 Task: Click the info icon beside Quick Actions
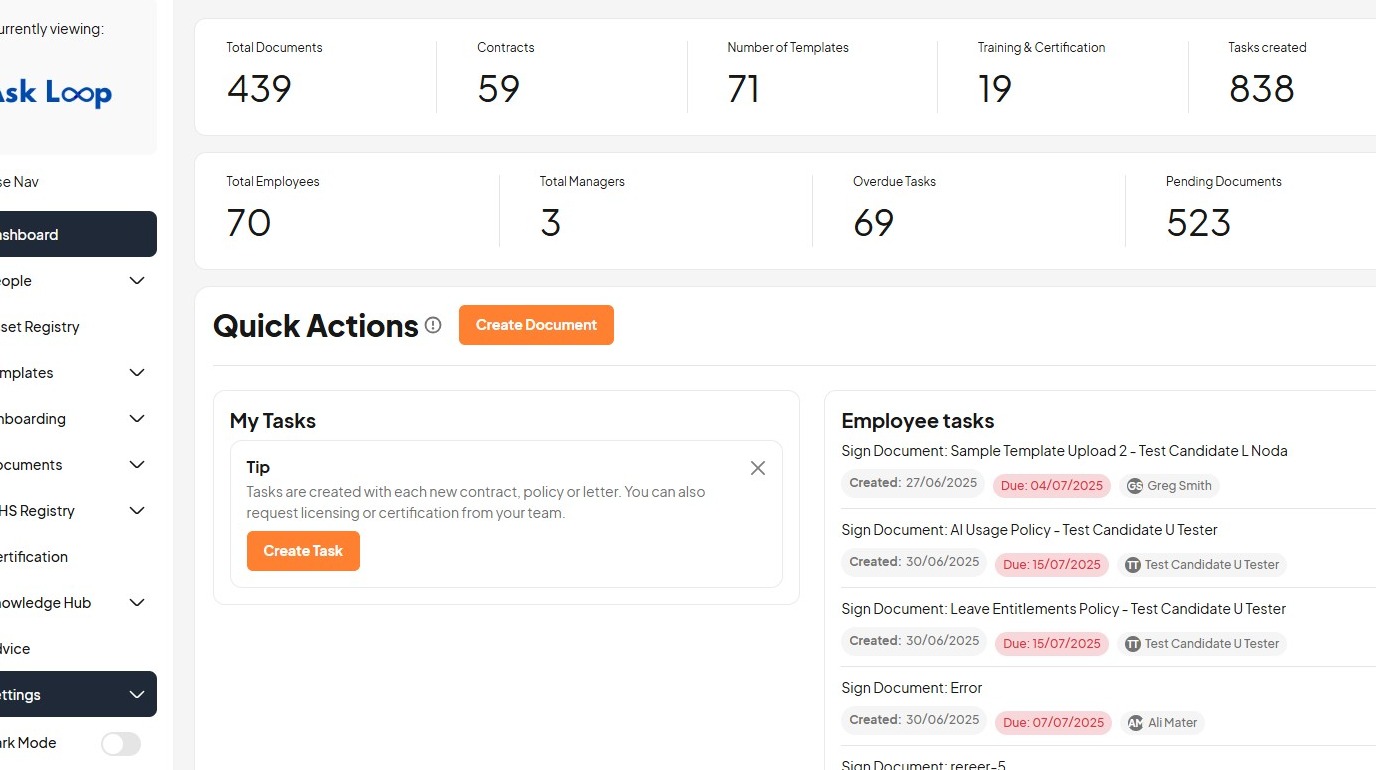(433, 325)
